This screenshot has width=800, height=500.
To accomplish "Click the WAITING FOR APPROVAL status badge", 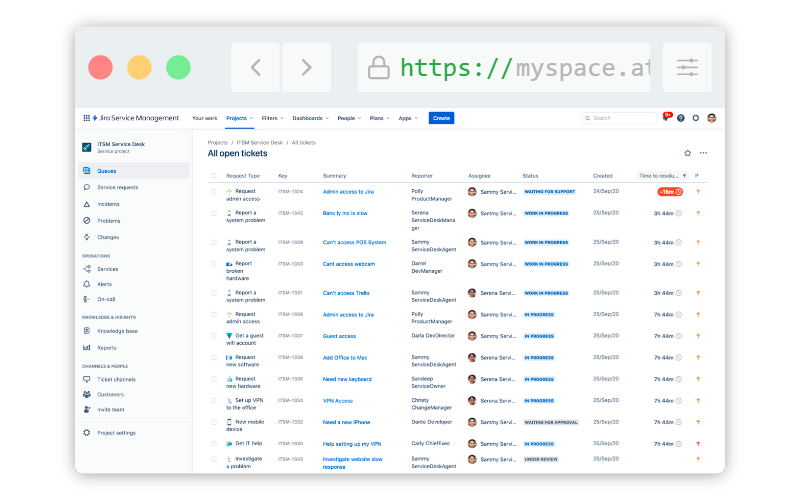I will pos(551,422).
